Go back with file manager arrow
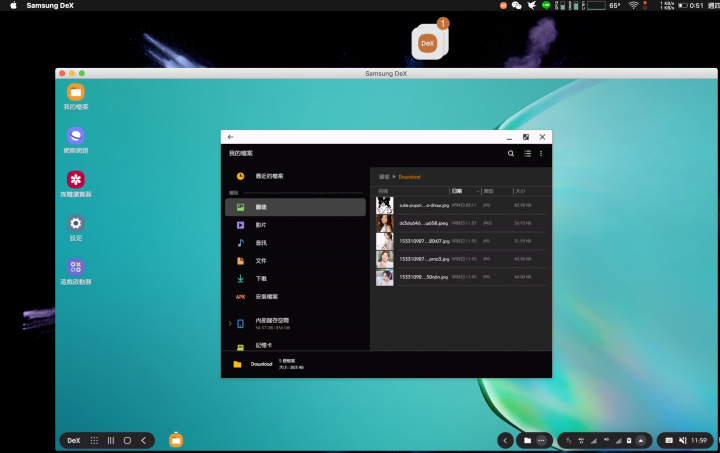Screen dimensions: 720x453 231,137
